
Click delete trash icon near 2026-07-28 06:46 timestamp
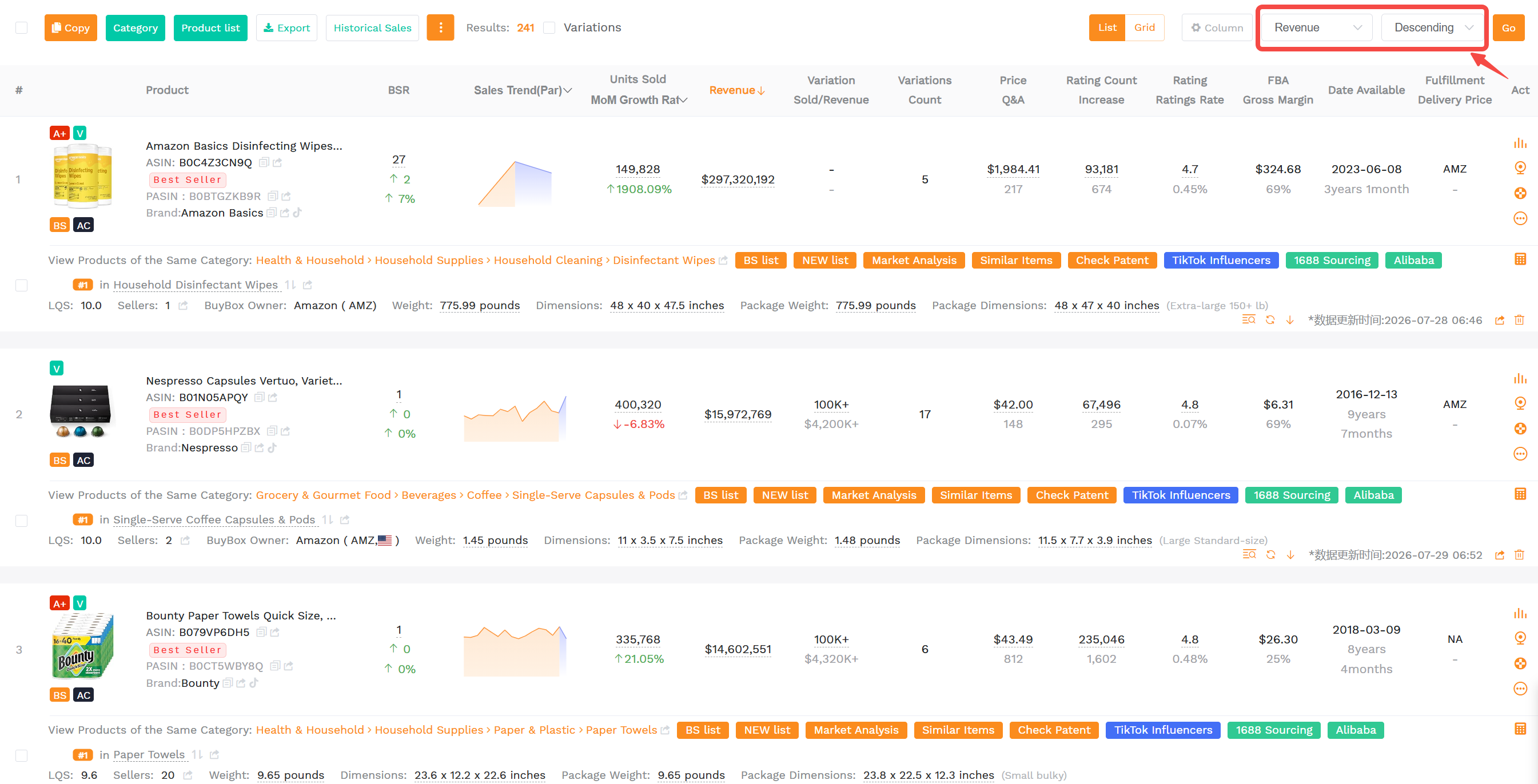pos(1519,320)
